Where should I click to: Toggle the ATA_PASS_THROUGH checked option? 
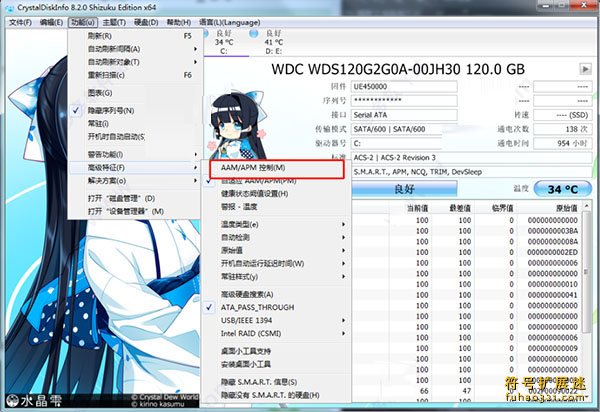[x=276, y=308]
